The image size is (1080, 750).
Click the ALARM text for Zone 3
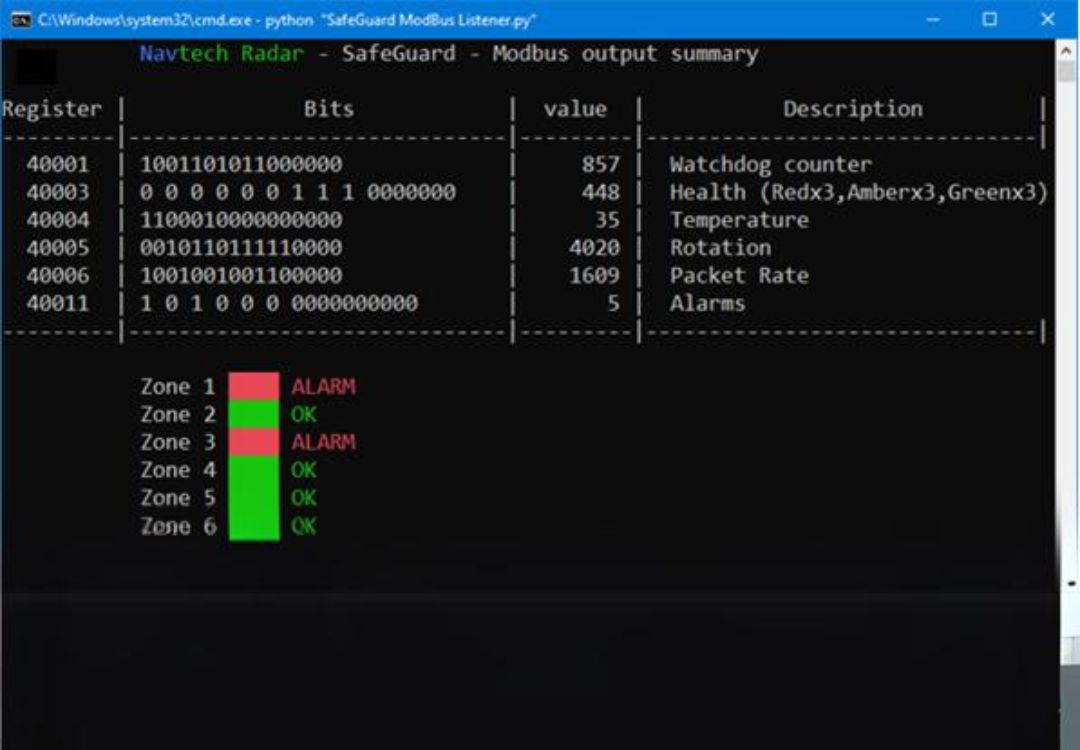324,442
